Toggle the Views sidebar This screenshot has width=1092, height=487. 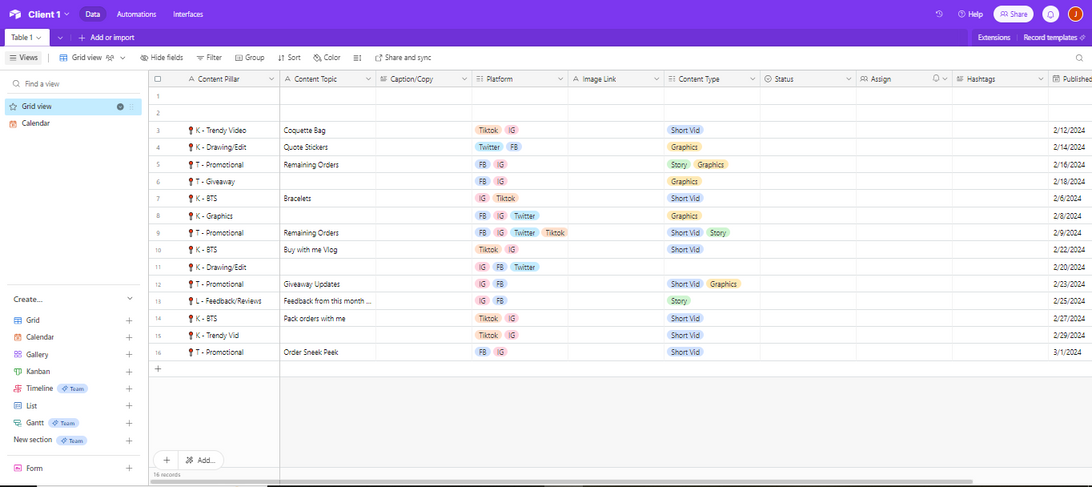pos(23,58)
